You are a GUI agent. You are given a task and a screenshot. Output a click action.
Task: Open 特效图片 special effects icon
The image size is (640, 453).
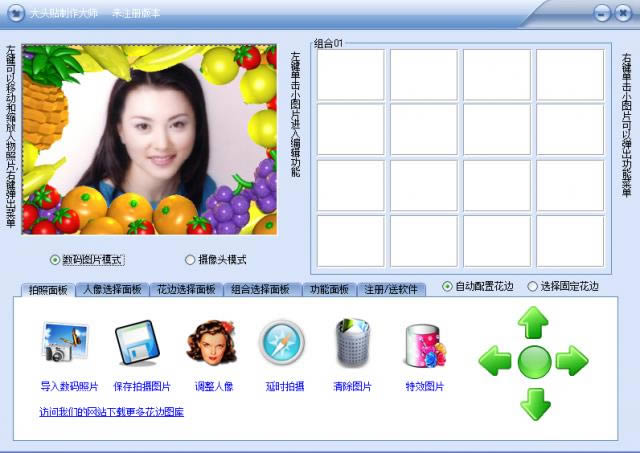(423, 345)
